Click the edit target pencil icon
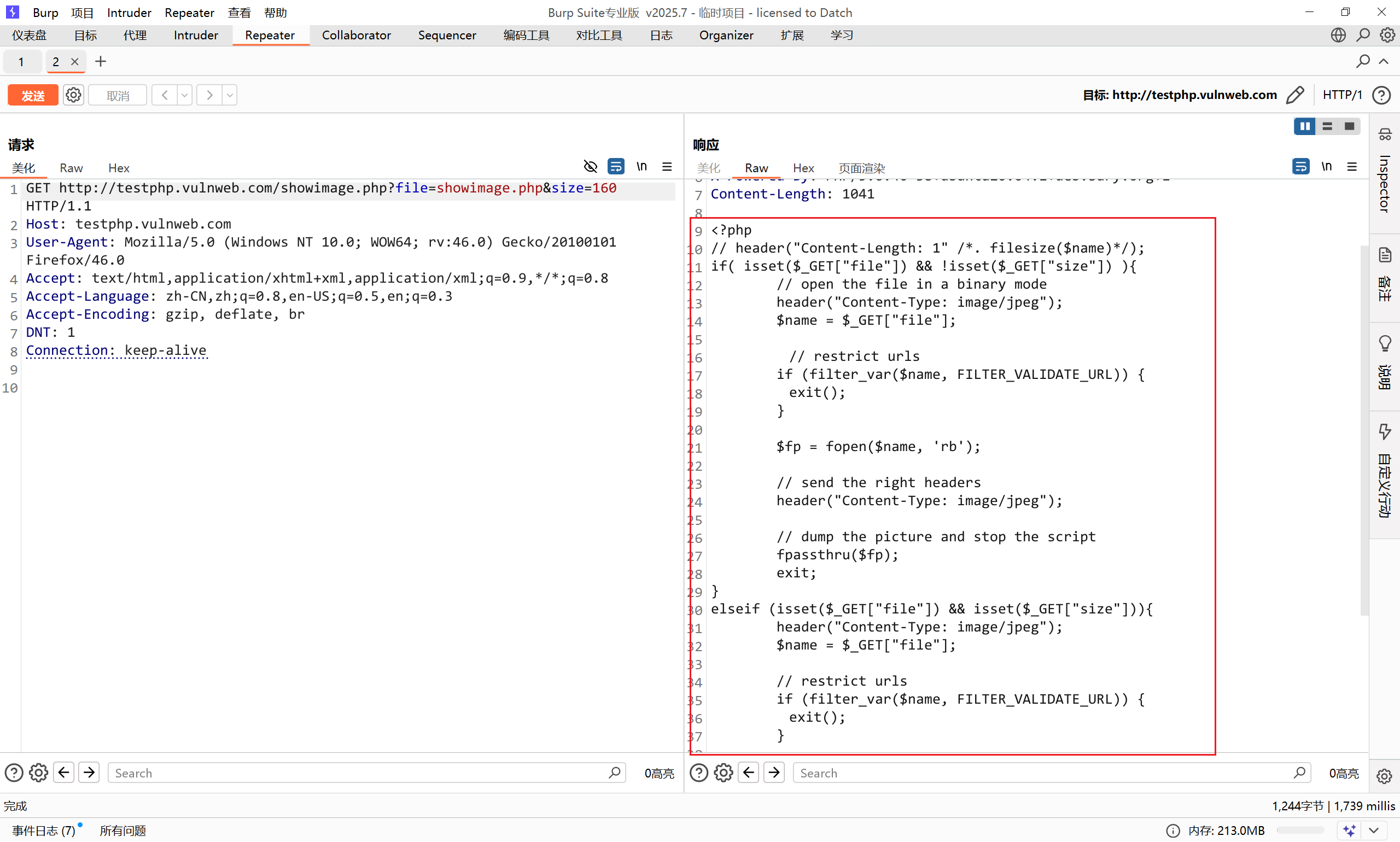The width and height of the screenshot is (1400, 842). click(x=1296, y=95)
